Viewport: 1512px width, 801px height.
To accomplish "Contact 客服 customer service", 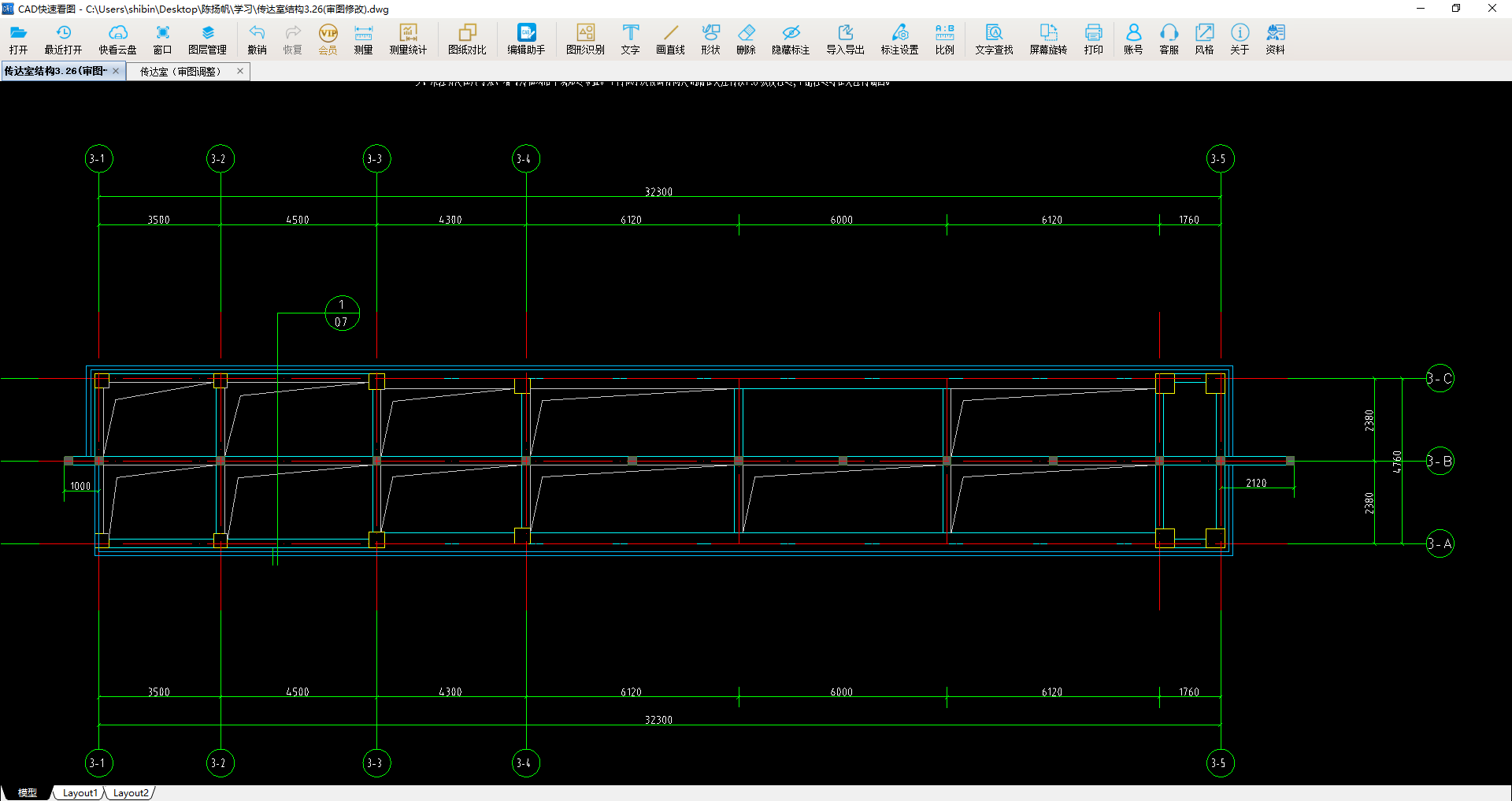I will coord(1169,39).
